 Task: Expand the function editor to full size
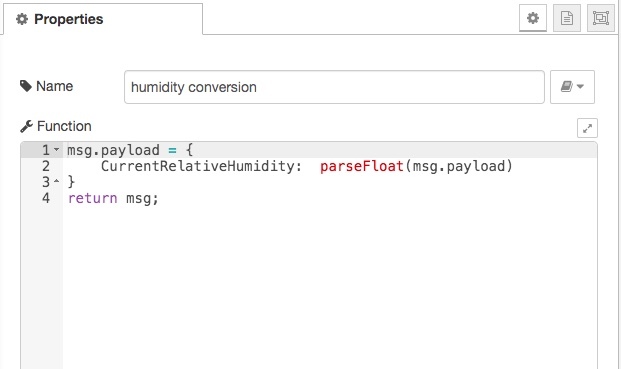[x=587, y=128]
